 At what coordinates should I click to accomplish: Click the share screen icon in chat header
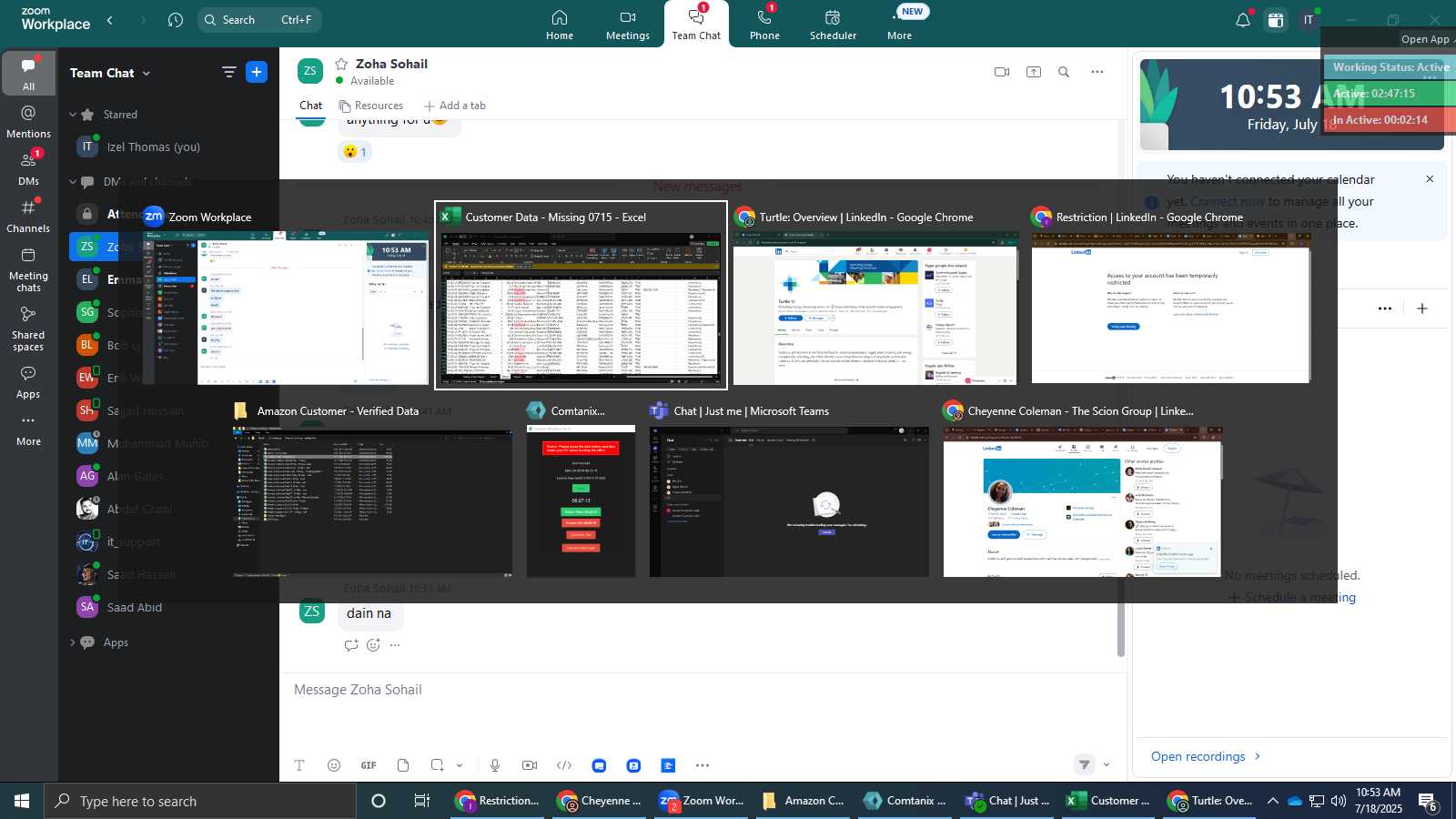[x=1034, y=72]
